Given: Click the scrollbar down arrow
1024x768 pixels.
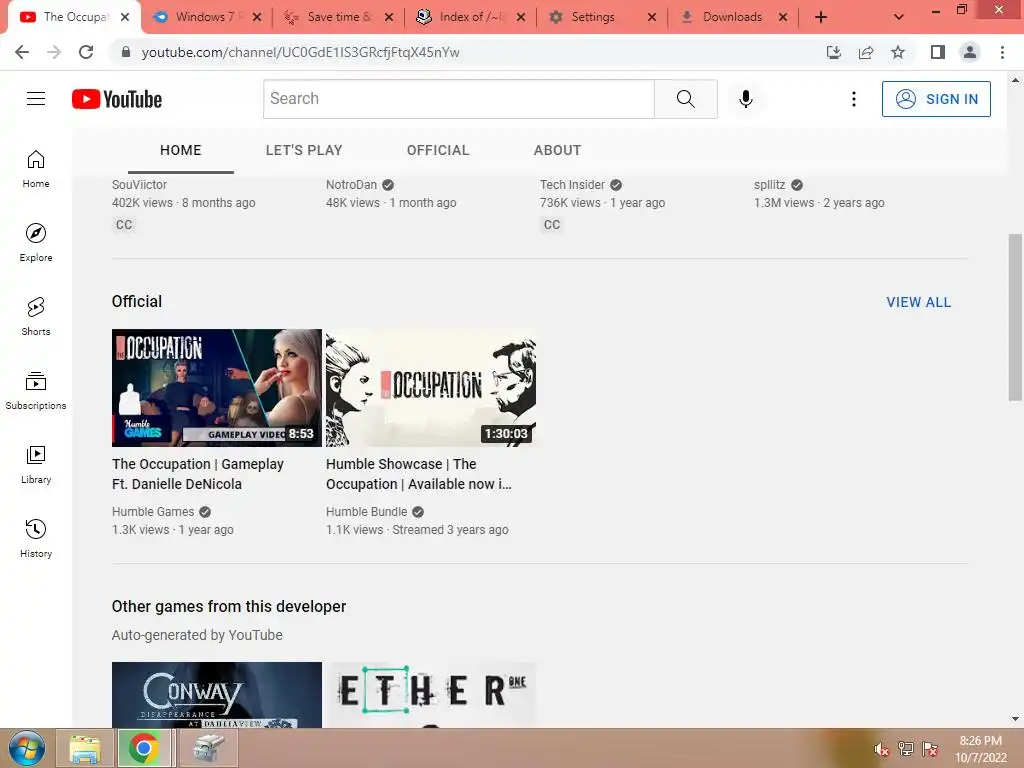Looking at the screenshot, I should (1015, 719).
